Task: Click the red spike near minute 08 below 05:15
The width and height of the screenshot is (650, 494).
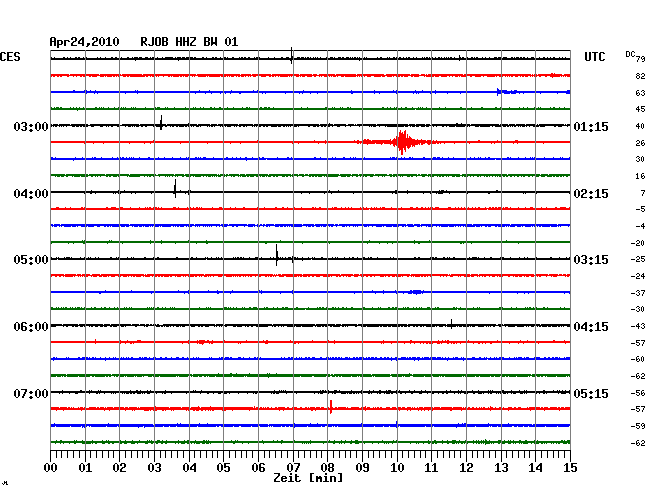Action: coord(331,407)
